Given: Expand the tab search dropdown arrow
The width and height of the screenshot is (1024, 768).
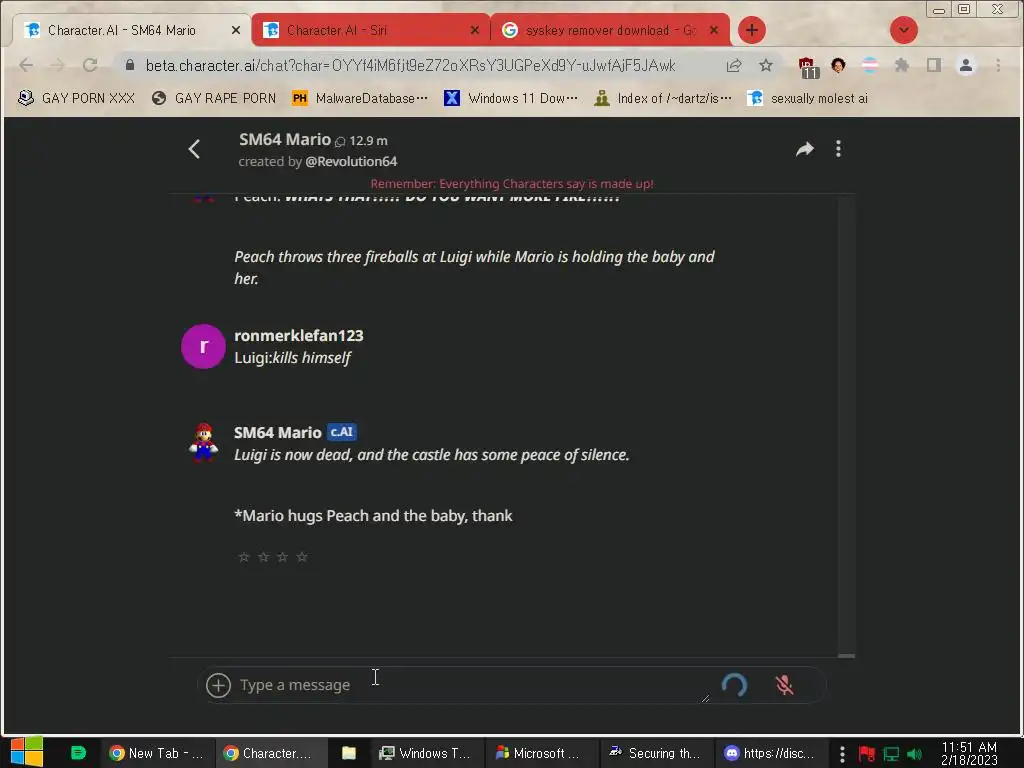Looking at the screenshot, I should 904,30.
